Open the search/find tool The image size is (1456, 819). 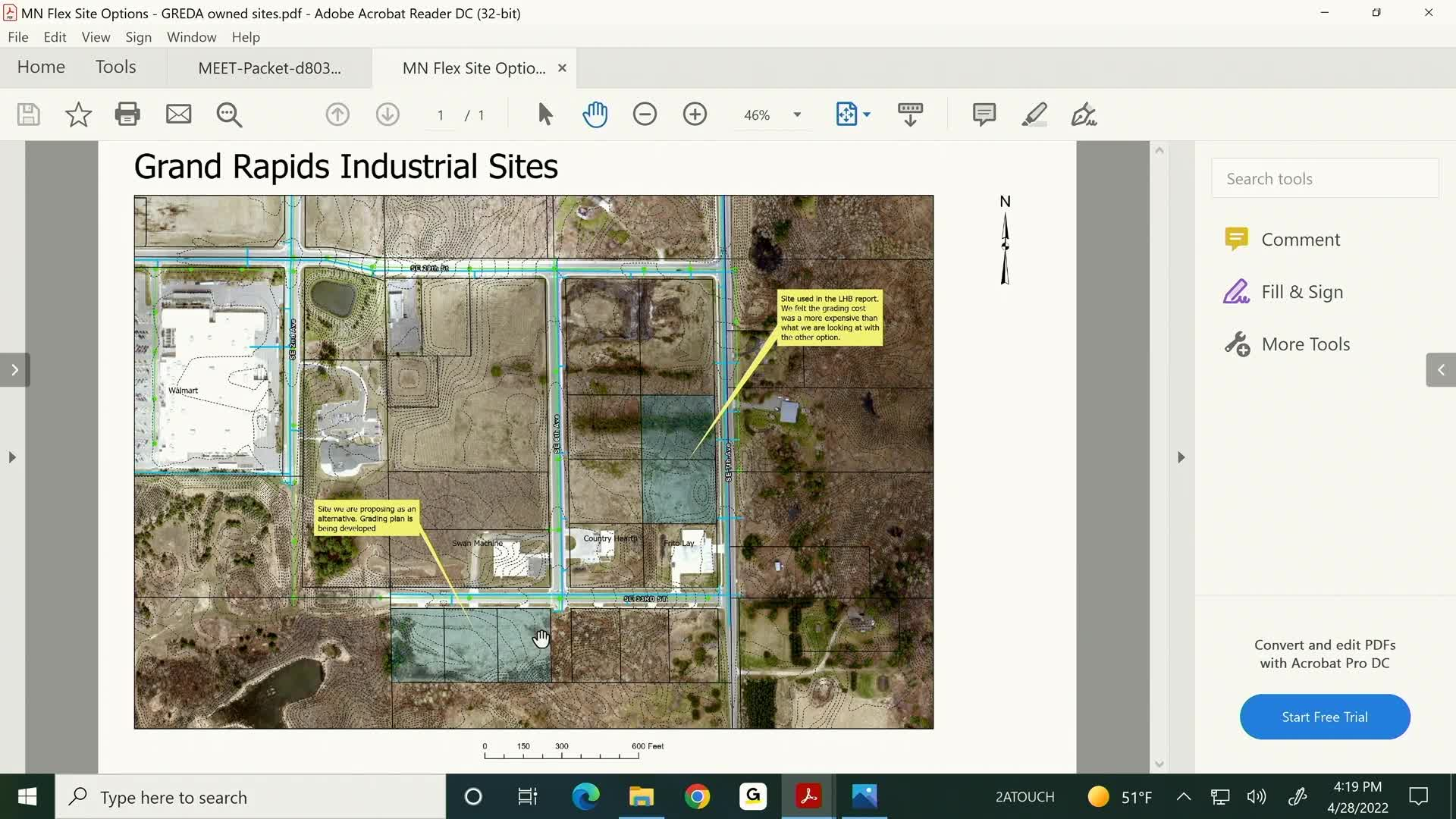point(230,115)
